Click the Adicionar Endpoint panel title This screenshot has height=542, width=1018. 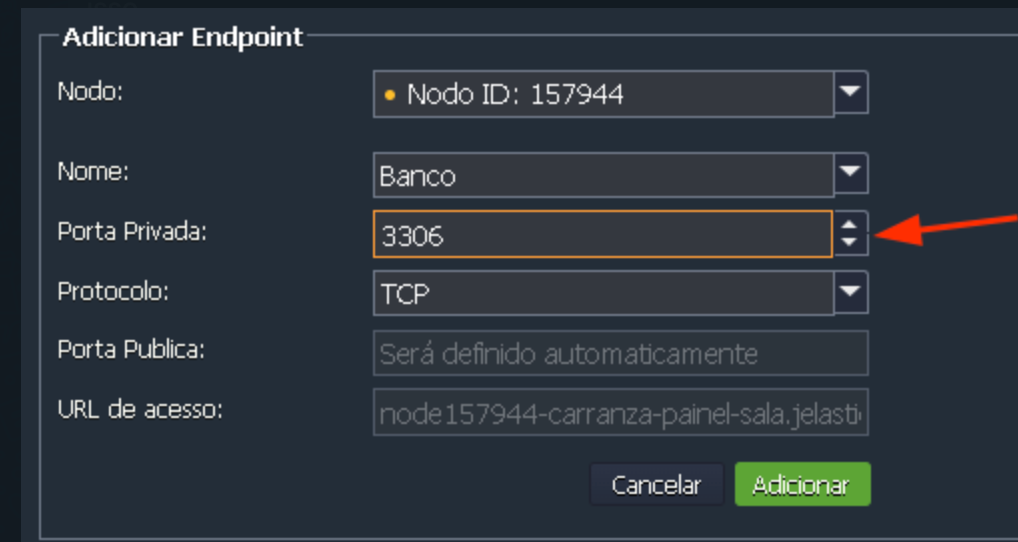tap(182, 38)
